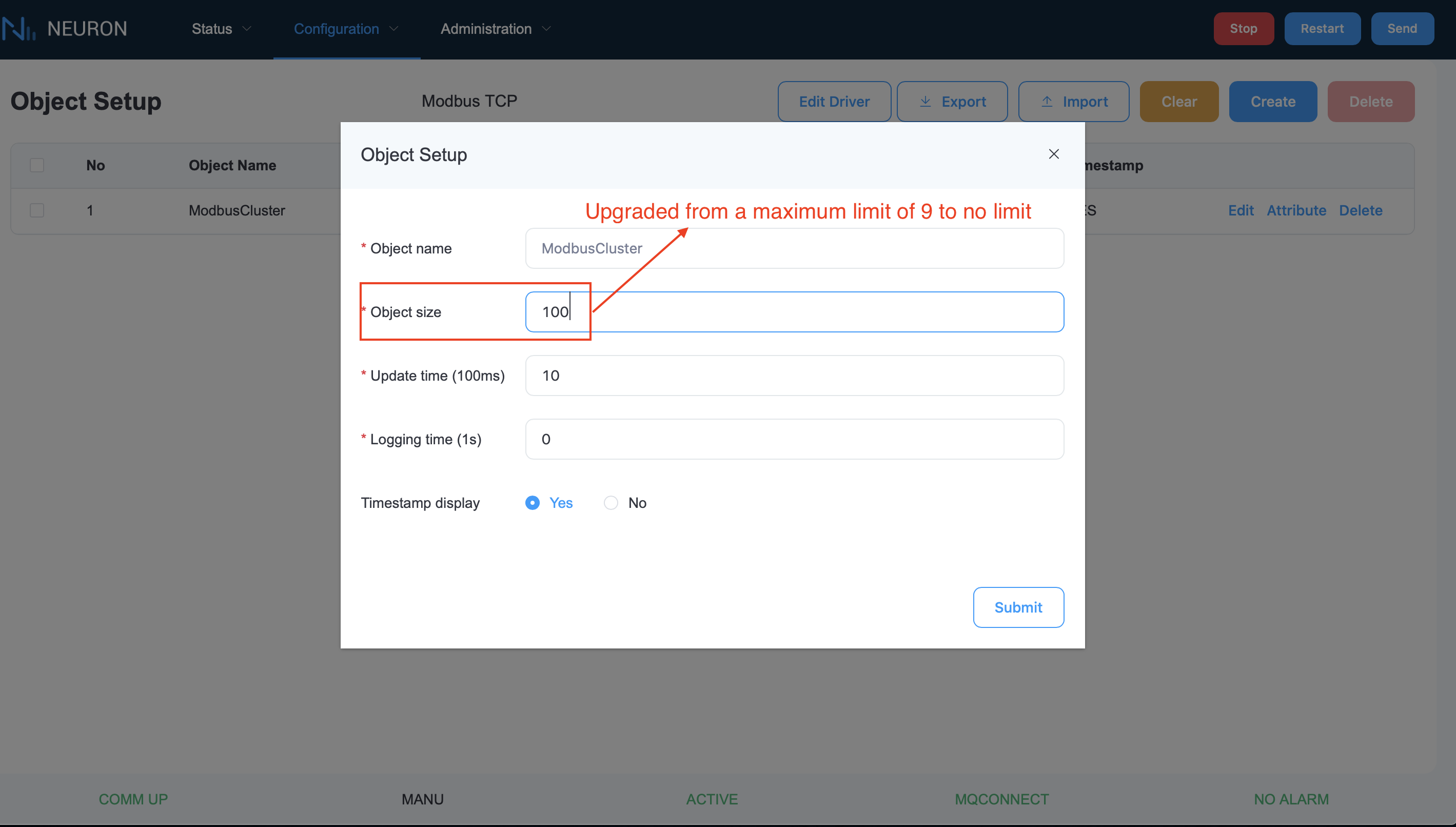Click the NEURON brand text

point(87,28)
